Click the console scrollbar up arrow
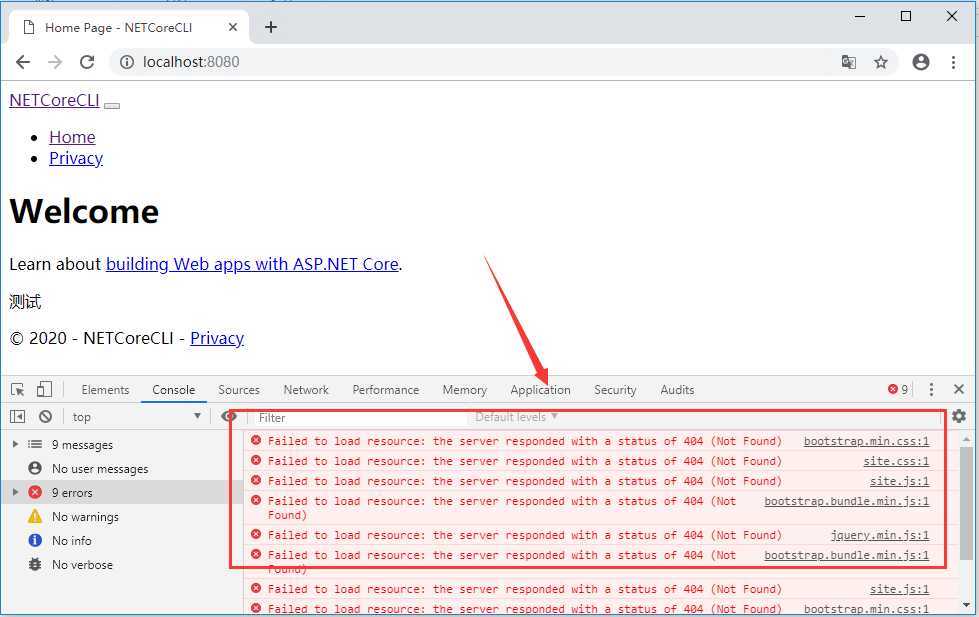This screenshot has height=617, width=979. click(967, 438)
